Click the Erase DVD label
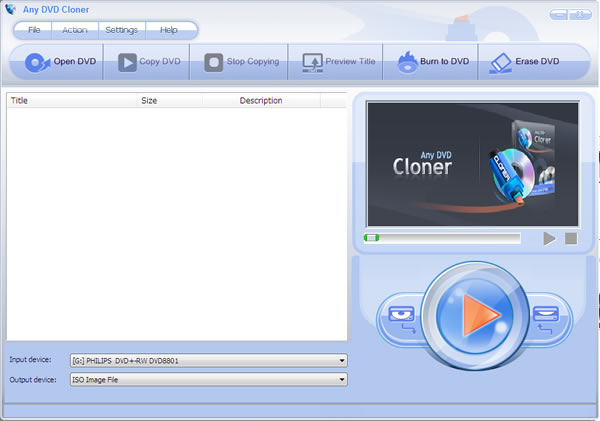The height and width of the screenshot is (421, 600). pyautogui.click(x=537, y=61)
